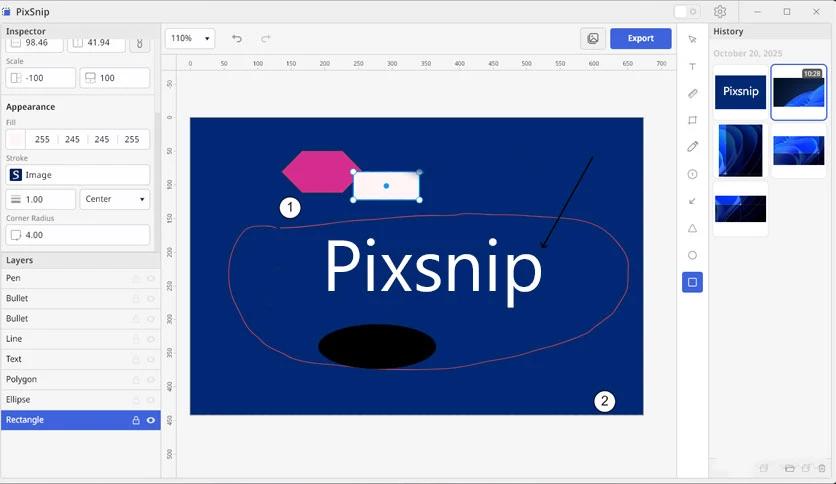Select the pointer selection tool

692,39
